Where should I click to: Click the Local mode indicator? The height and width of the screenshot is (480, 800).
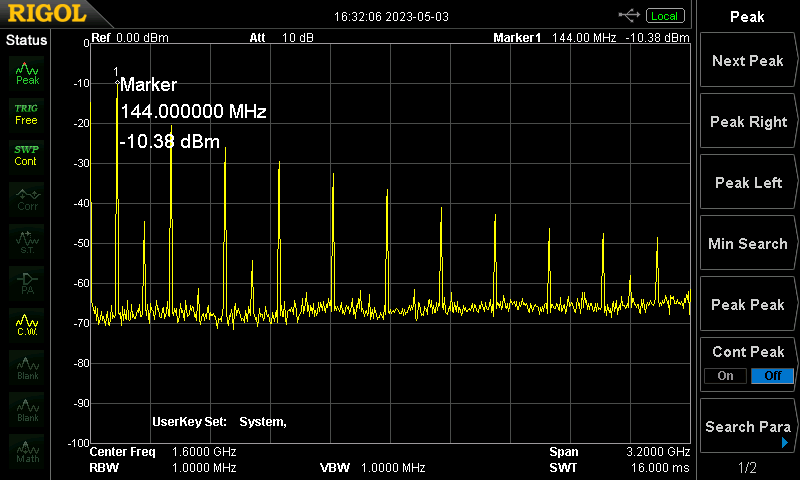[664, 15]
